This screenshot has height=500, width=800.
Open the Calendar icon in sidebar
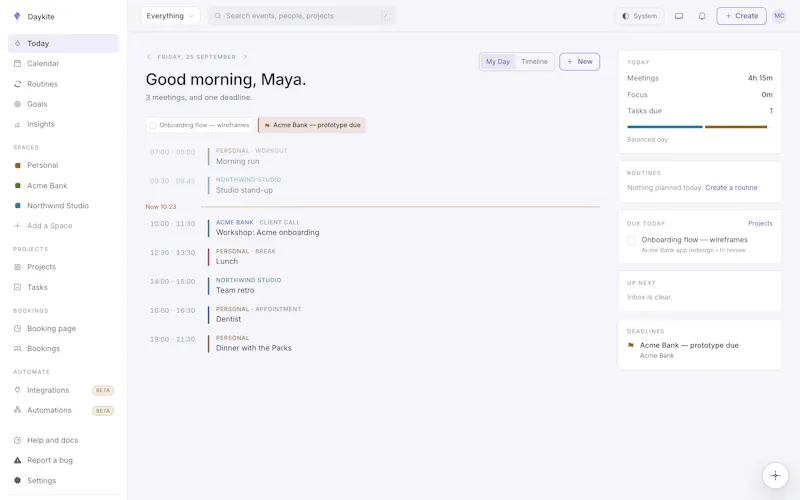(x=17, y=63)
